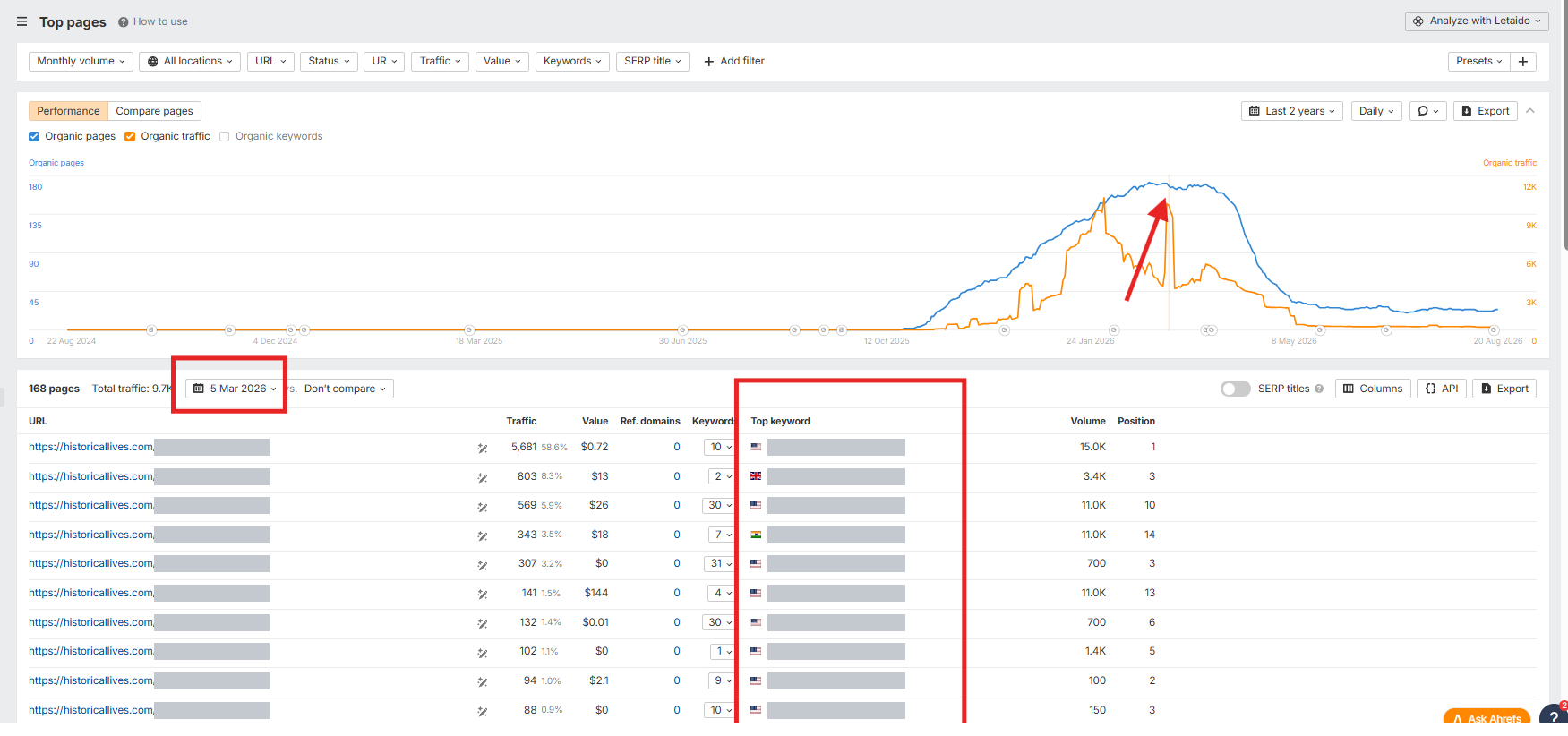Screen dimensions: 1568x736
Task: Click the India flag in 343 traffic row
Action: (x=756, y=535)
